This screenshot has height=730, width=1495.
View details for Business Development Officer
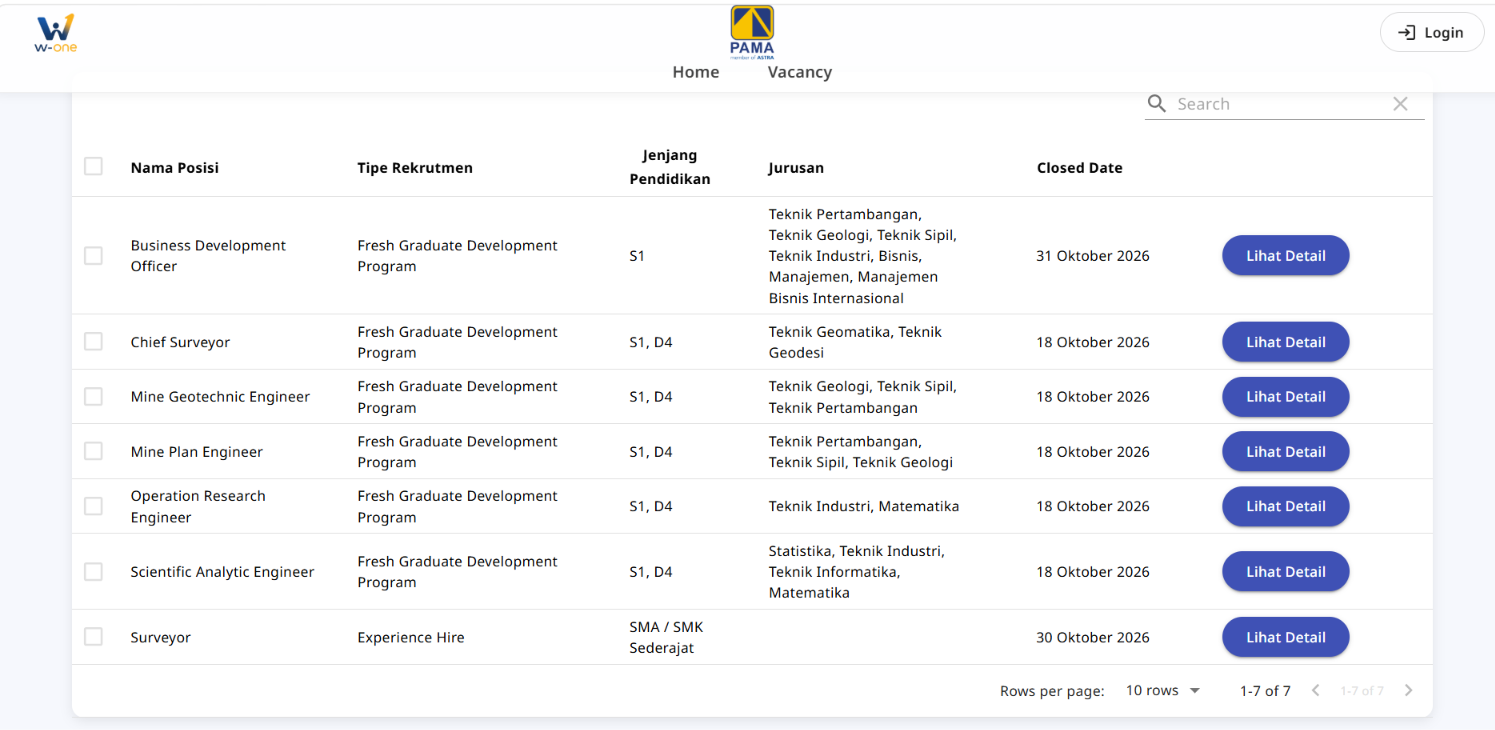pyautogui.click(x=1285, y=256)
